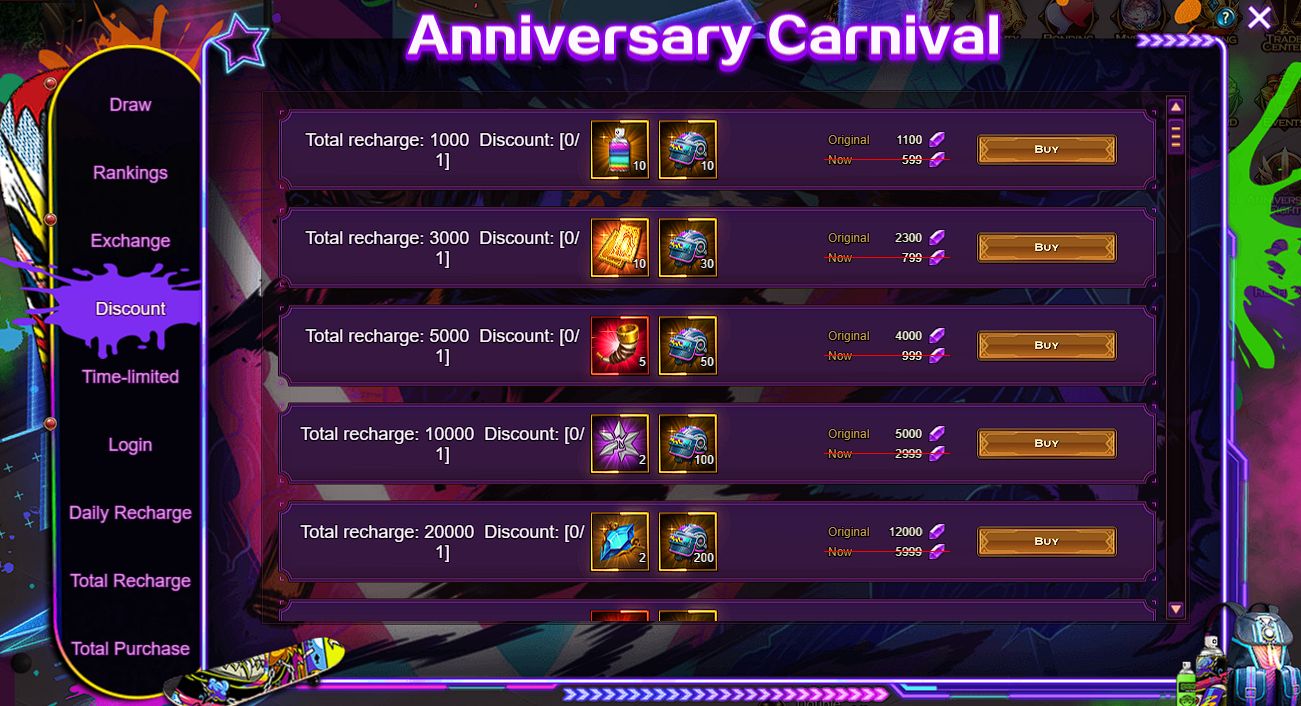Select the Time-limited tab

pos(130,377)
